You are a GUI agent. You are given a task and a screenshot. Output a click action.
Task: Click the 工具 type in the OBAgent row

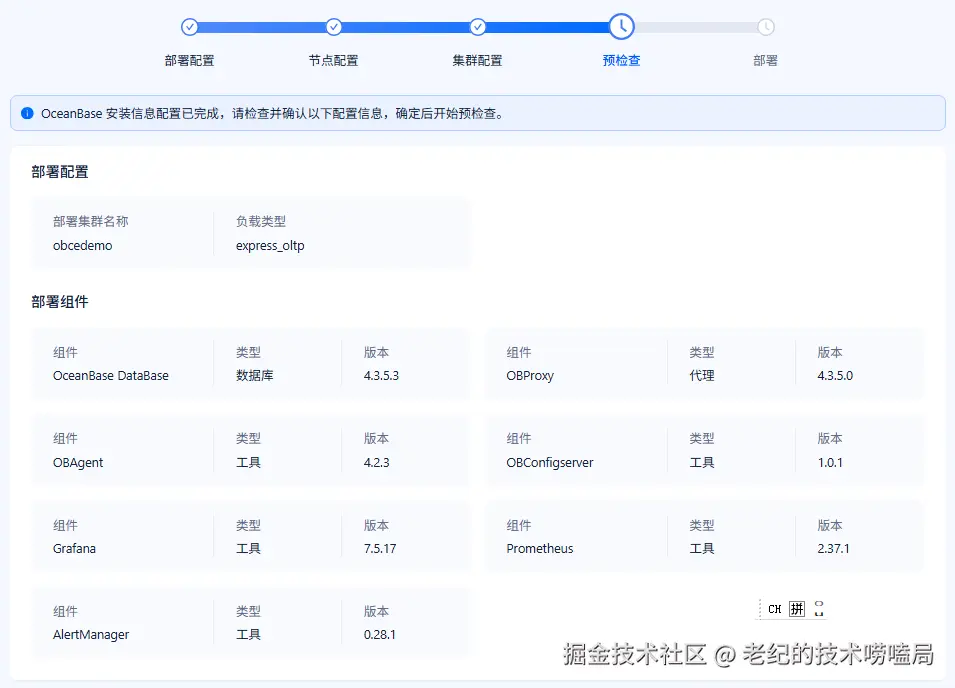tap(248, 463)
